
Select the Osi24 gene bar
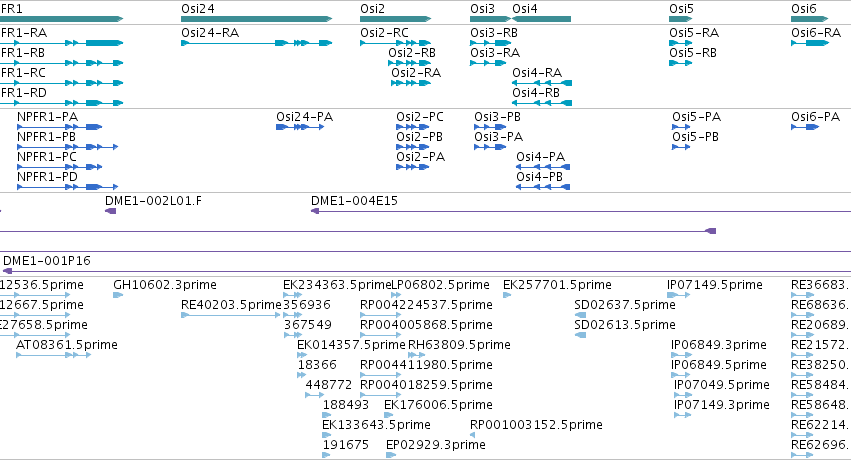coord(256,19)
